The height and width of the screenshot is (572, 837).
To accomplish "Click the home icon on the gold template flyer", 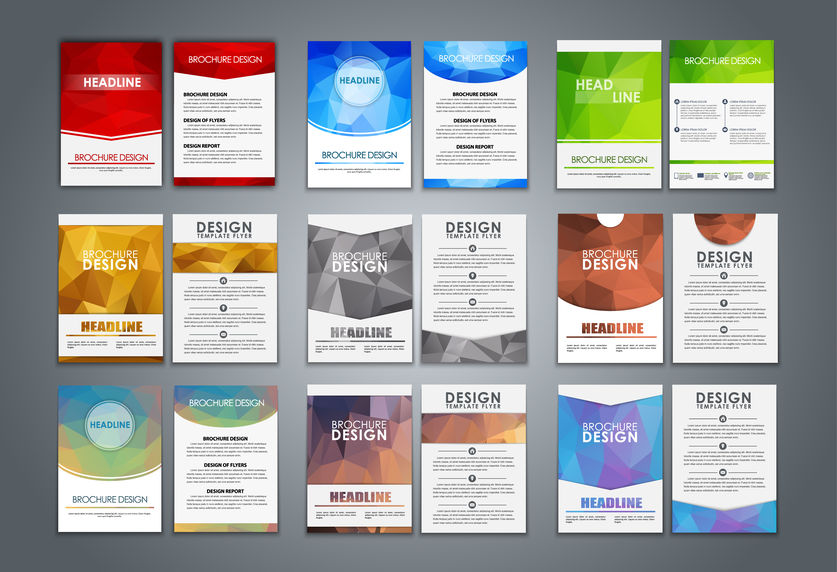I will 223,281.
